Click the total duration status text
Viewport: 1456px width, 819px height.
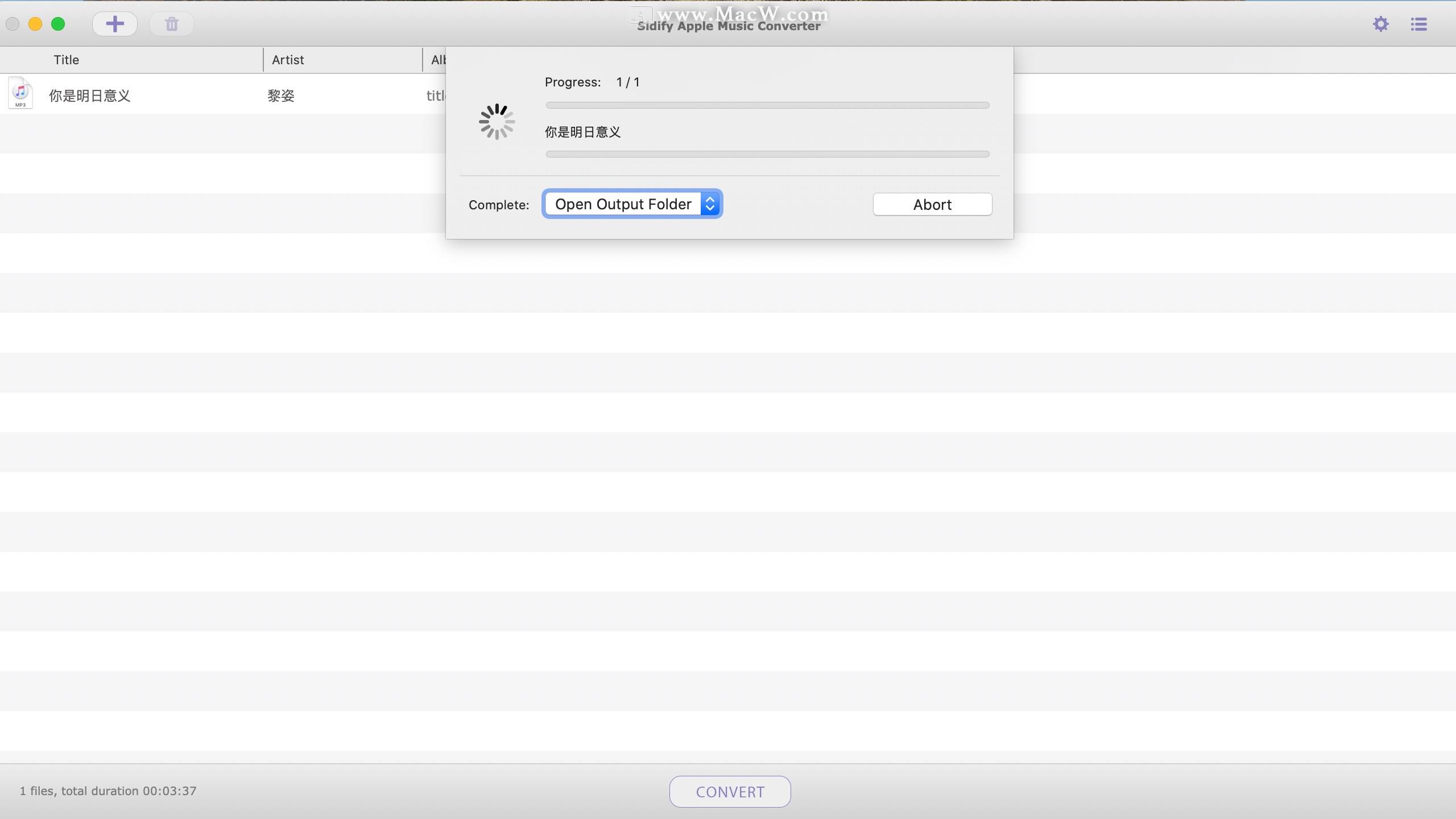coord(108,791)
